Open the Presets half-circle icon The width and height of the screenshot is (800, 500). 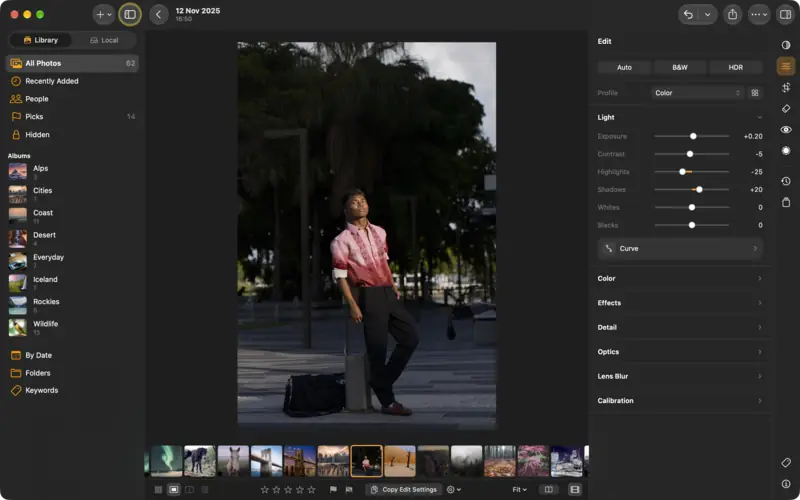point(786,45)
